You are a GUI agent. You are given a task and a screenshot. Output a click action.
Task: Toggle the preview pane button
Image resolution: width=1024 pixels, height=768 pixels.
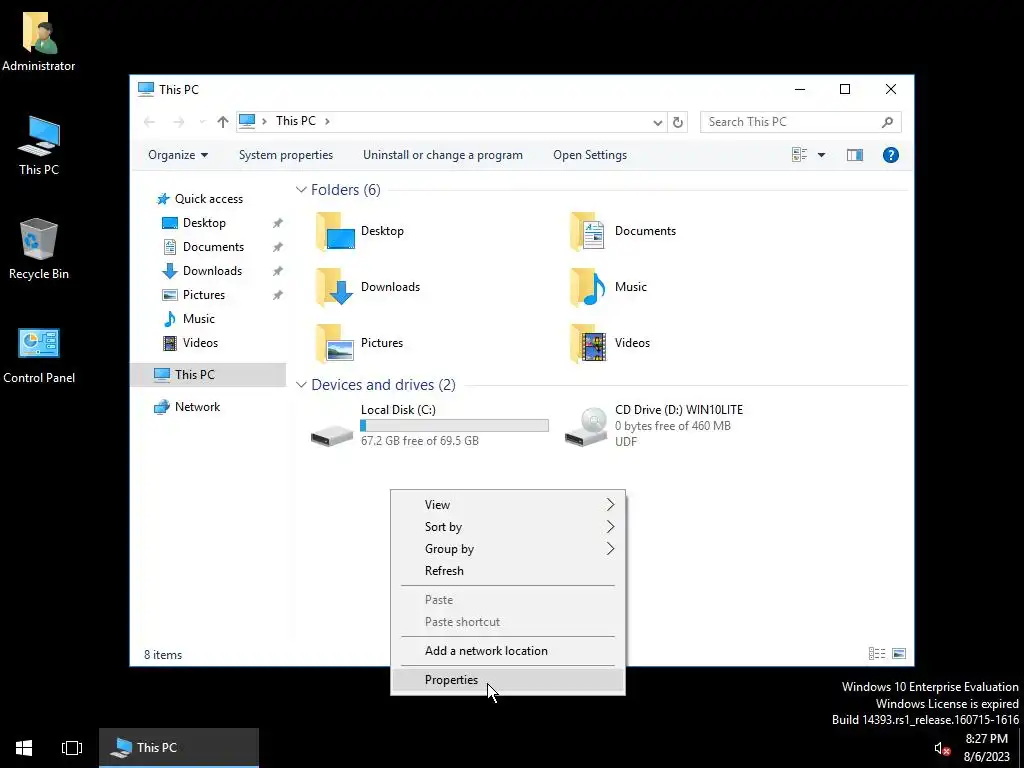coord(855,155)
